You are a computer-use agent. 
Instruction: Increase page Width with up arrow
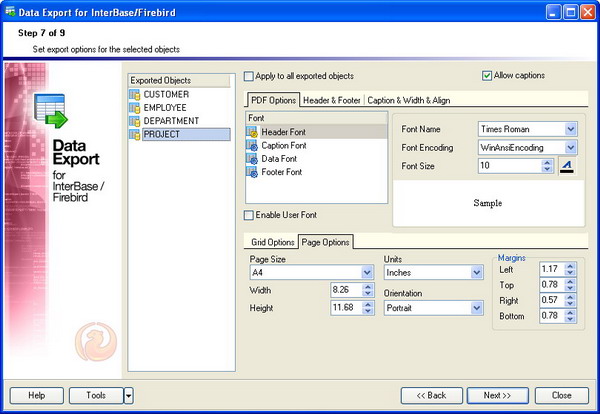click(x=368, y=287)
